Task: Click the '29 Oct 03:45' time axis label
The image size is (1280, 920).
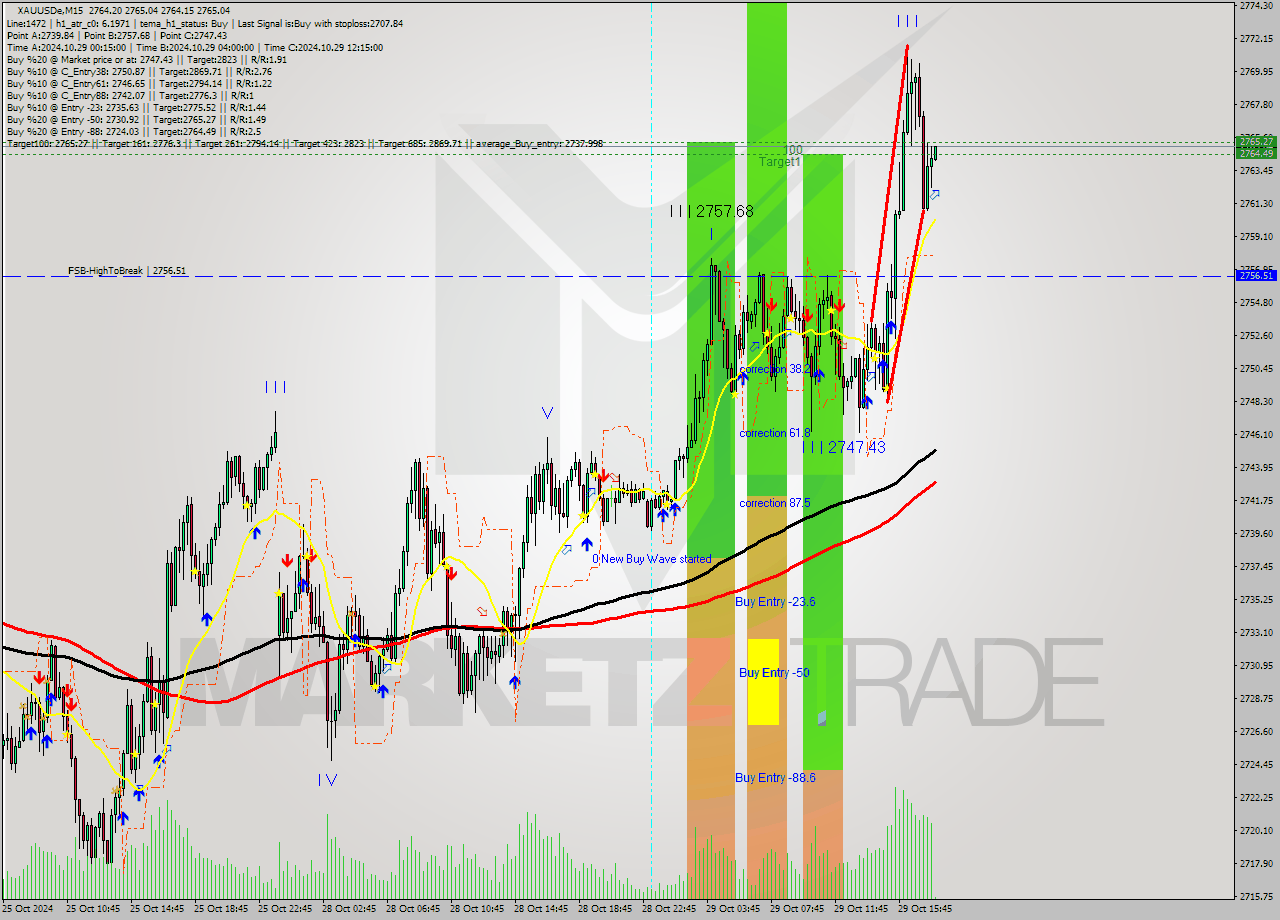Action: (x=733, y=910)
